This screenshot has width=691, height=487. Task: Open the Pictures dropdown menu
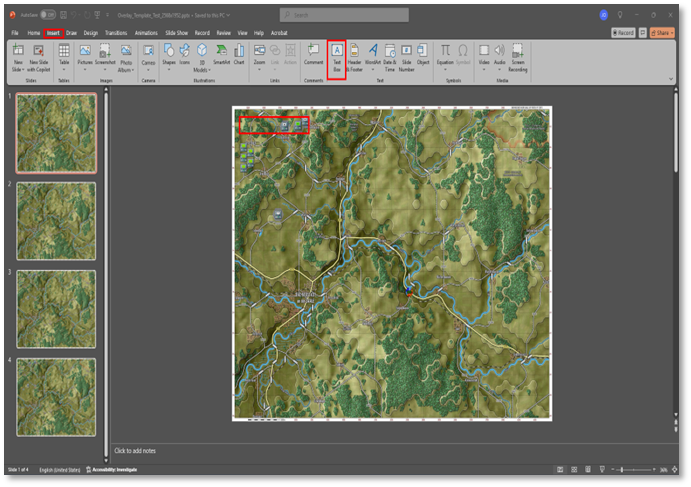(85, 69)
